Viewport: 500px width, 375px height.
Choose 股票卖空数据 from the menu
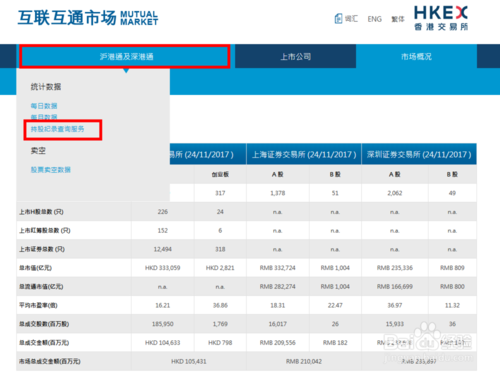pos(51,170)
